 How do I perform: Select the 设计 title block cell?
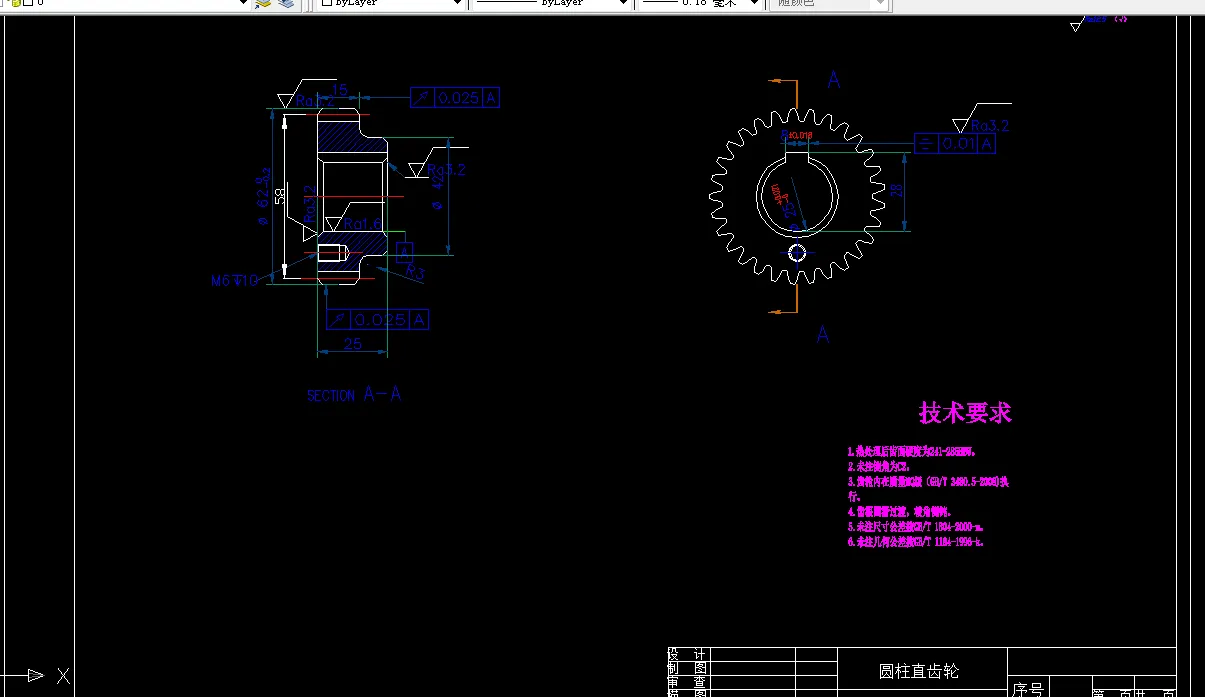(x=688, y=654)
